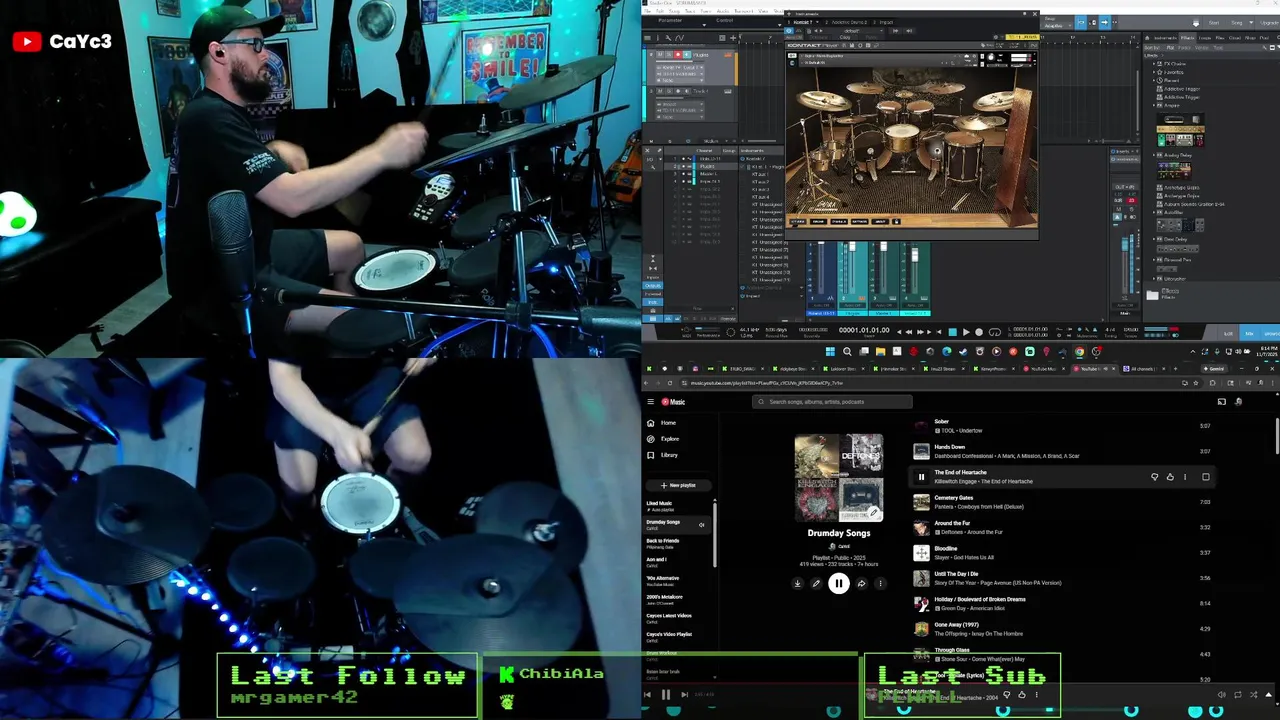Image resolution: width=1280 pixels, height=720 pixels.
Task: Expand the Favorites folder in browser
Action: (x=1154, y=72)
